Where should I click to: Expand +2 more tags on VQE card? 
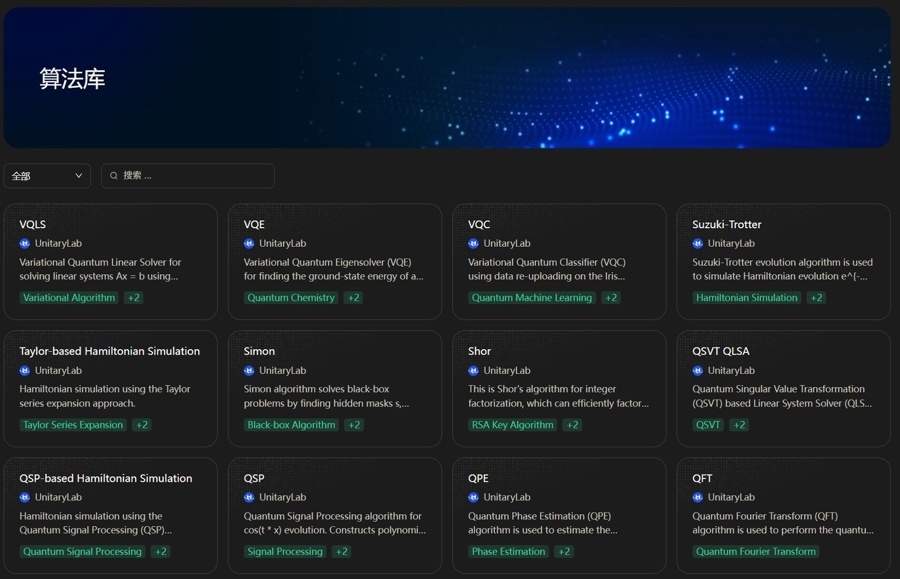click(x=354, y=298)
